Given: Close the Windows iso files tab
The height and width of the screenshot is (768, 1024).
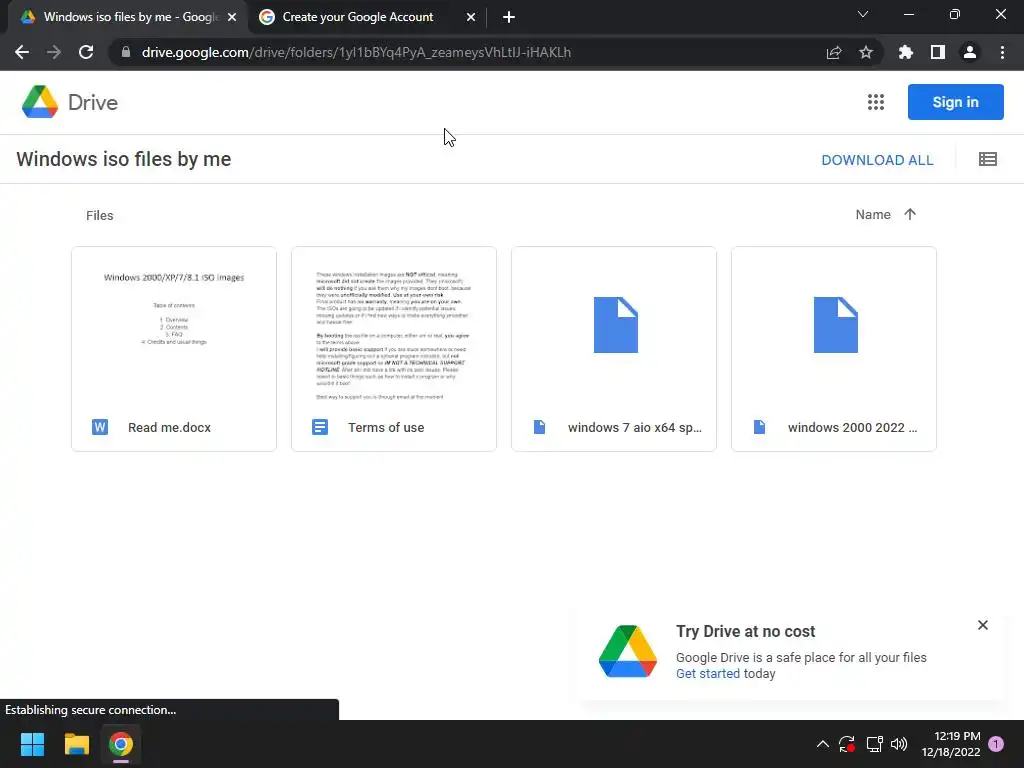Looking at the screenshot, I should click(232, 17).
